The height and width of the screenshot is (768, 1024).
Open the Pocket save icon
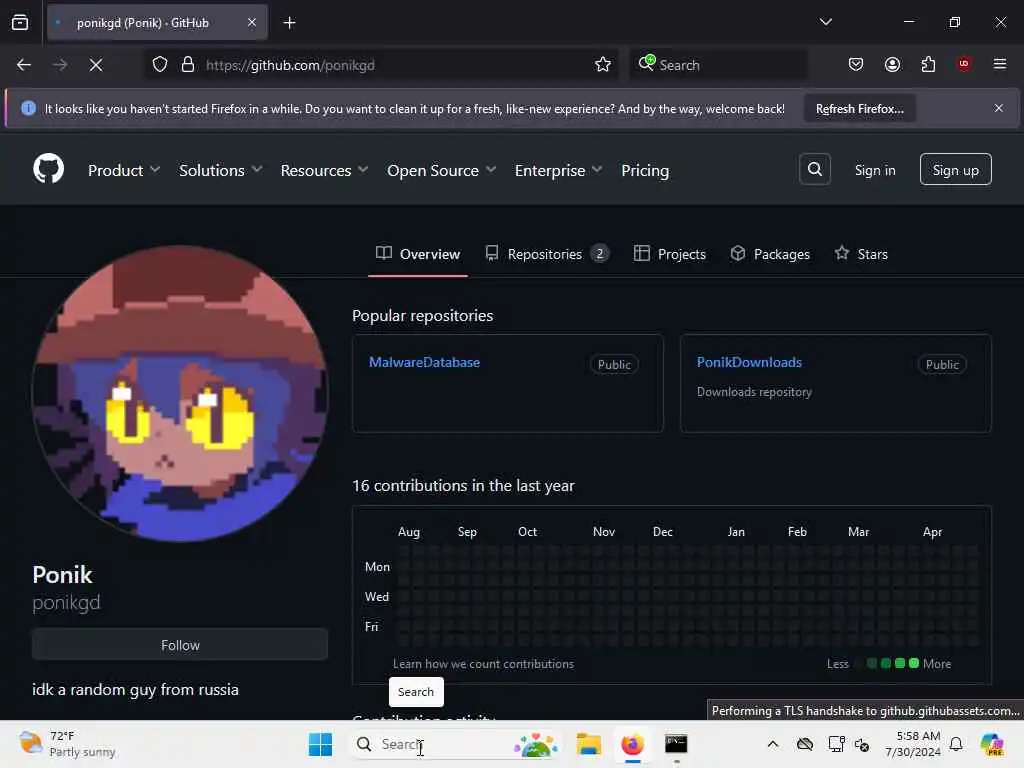(x=856, y=65)
